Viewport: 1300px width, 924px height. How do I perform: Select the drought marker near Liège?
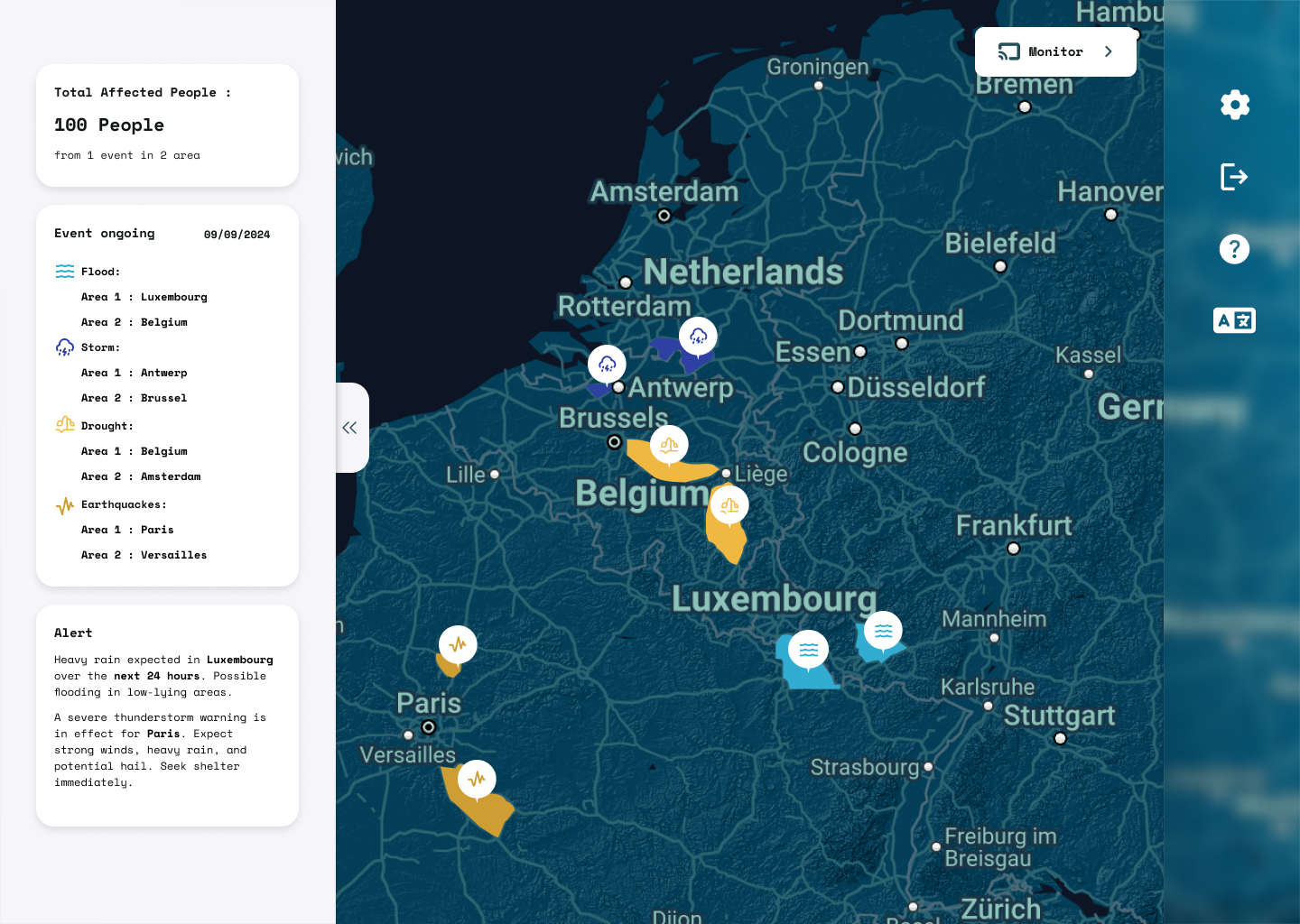(x=729, y=505)
